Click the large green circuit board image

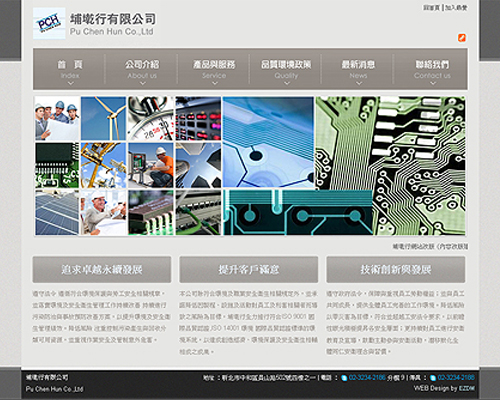[390, 166]
